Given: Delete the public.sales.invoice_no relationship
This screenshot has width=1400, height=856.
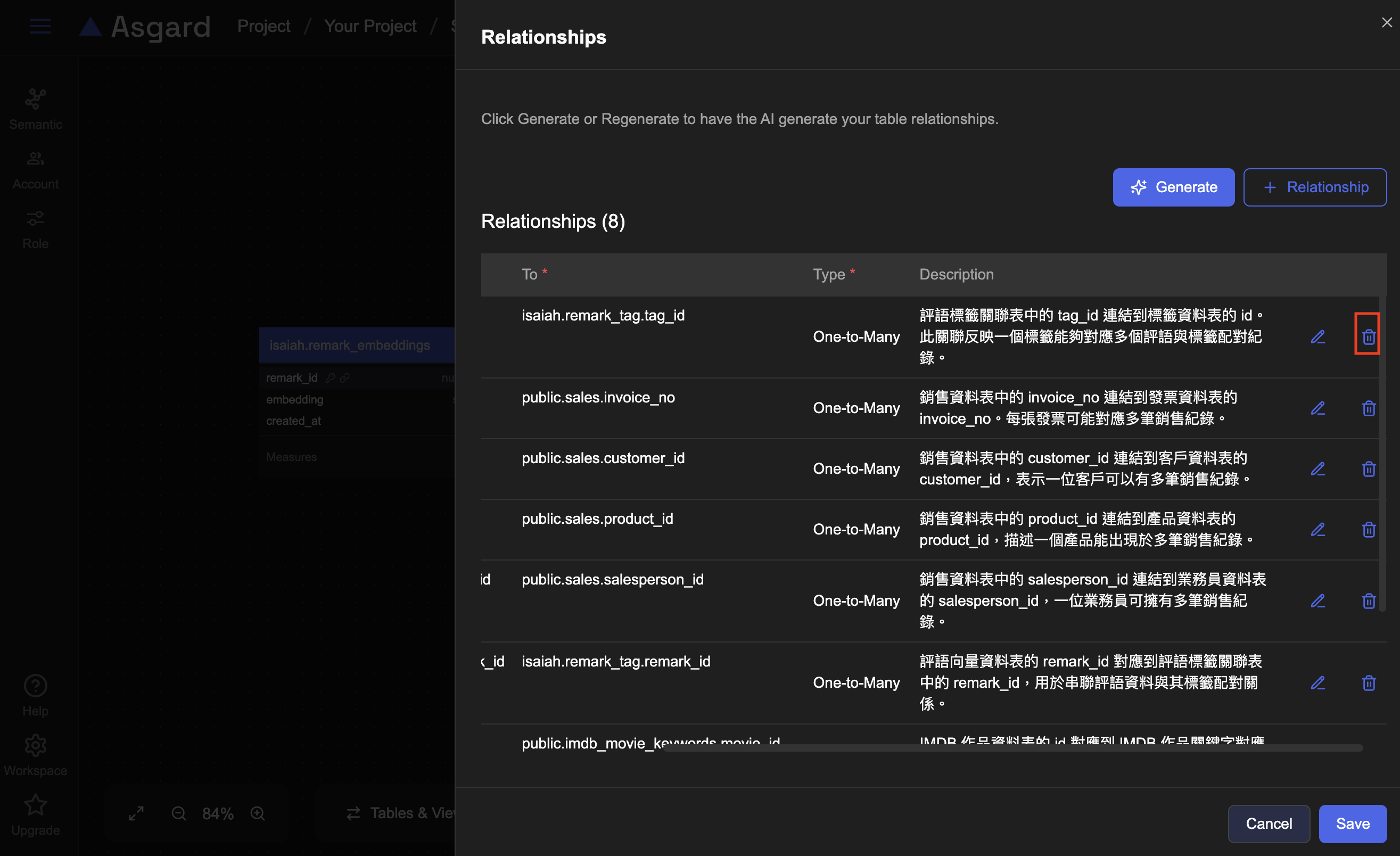Looking at the screenshot, I should coord(1368,408).
